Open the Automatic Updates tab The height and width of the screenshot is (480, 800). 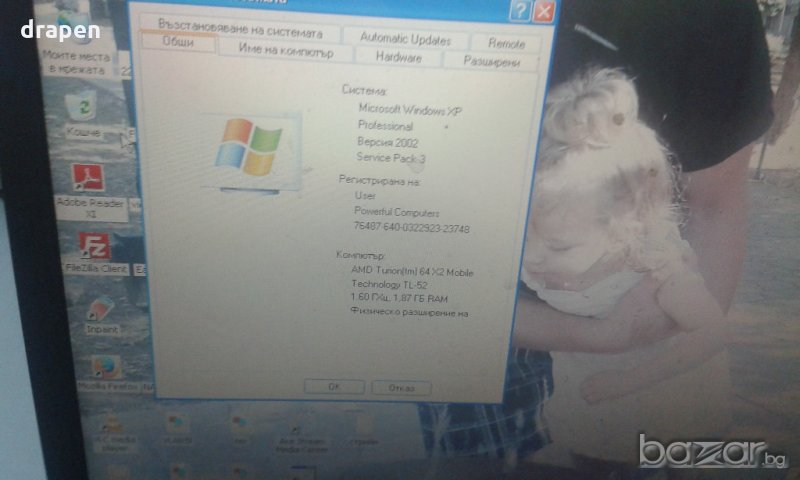(405, 39)
